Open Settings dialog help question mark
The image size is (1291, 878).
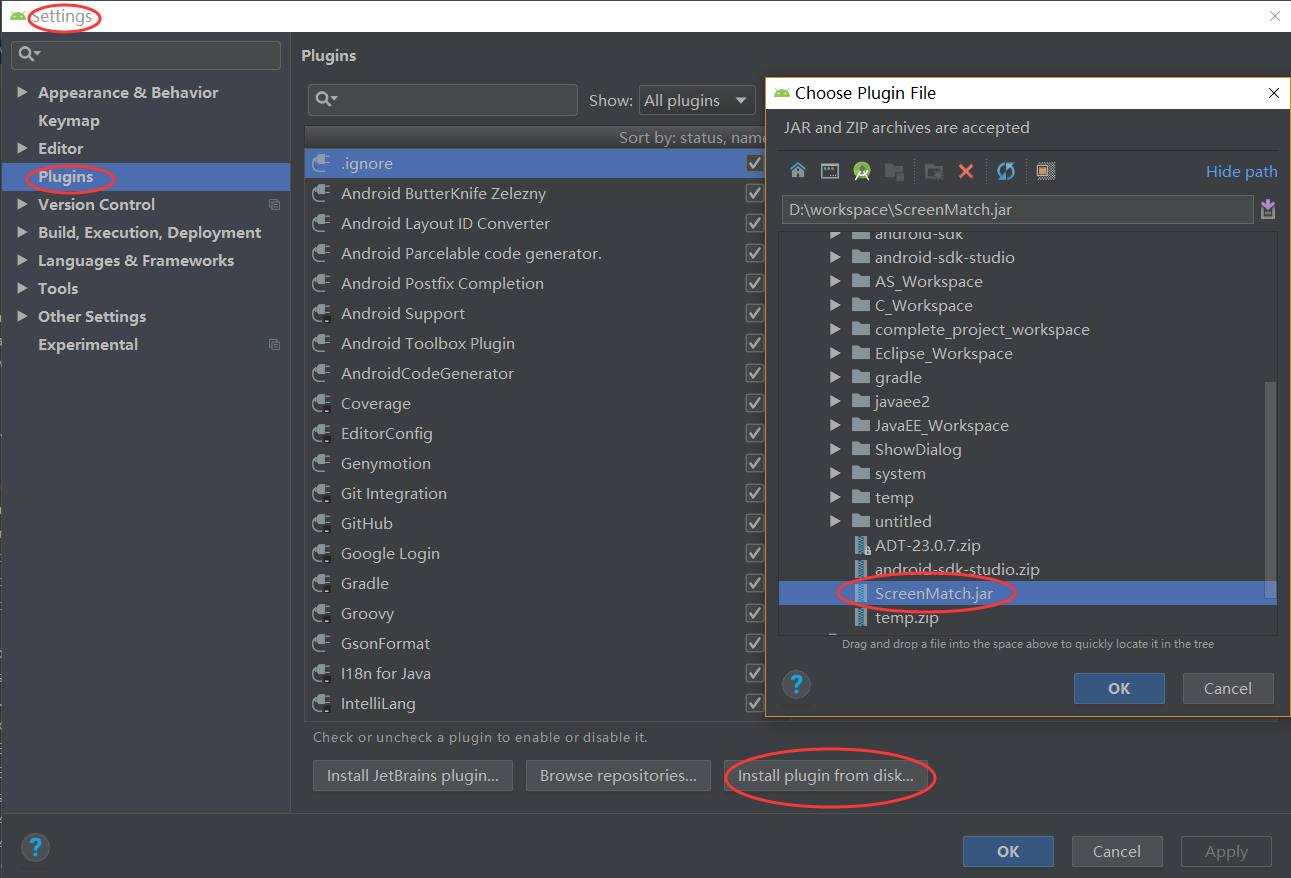click(x=35, y=848)
